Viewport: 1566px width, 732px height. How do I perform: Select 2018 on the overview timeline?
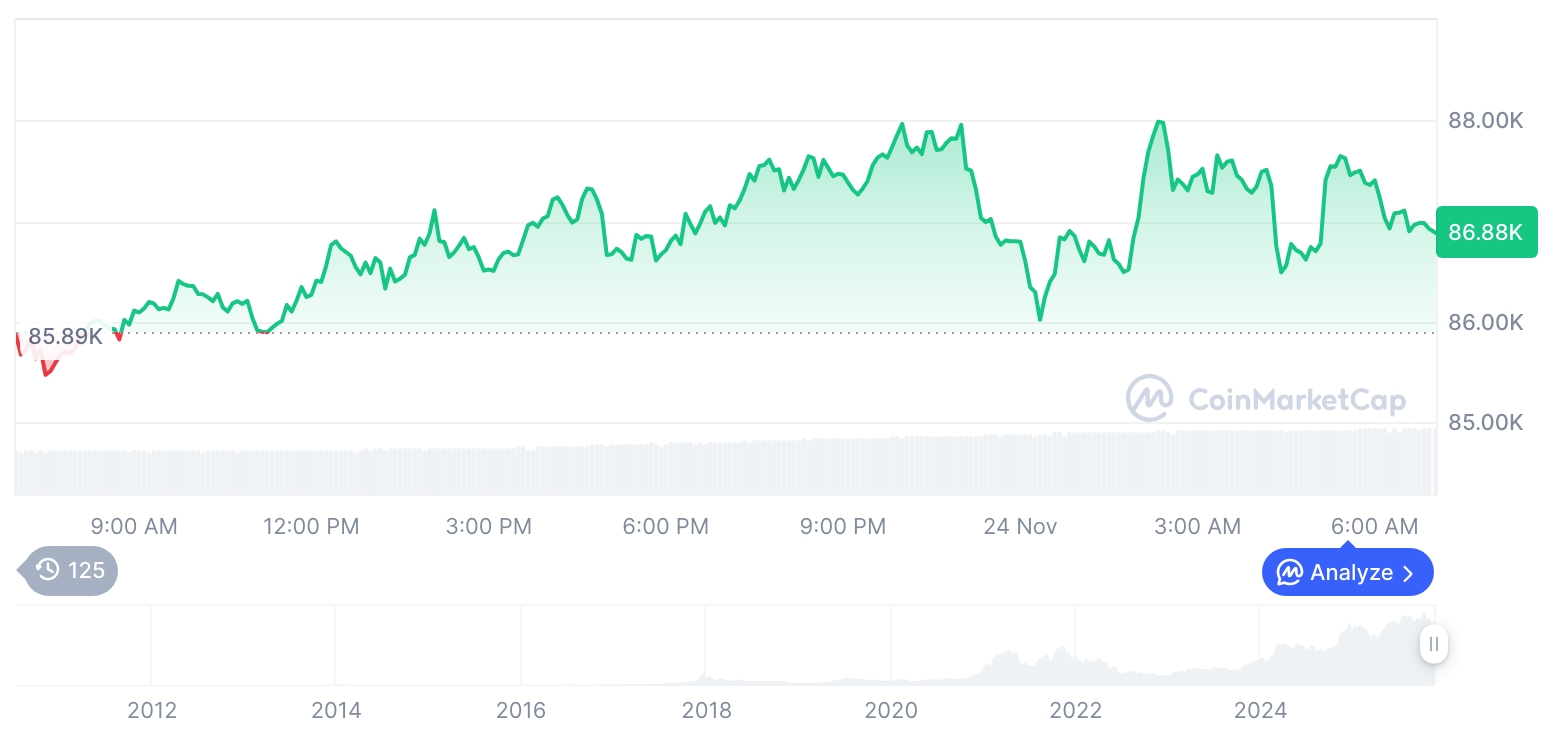point(706,711)
